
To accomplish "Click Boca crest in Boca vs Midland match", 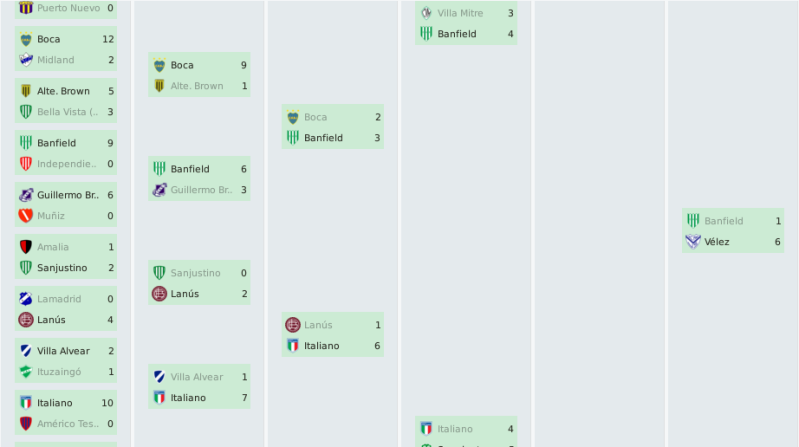I will pos(26,39).
